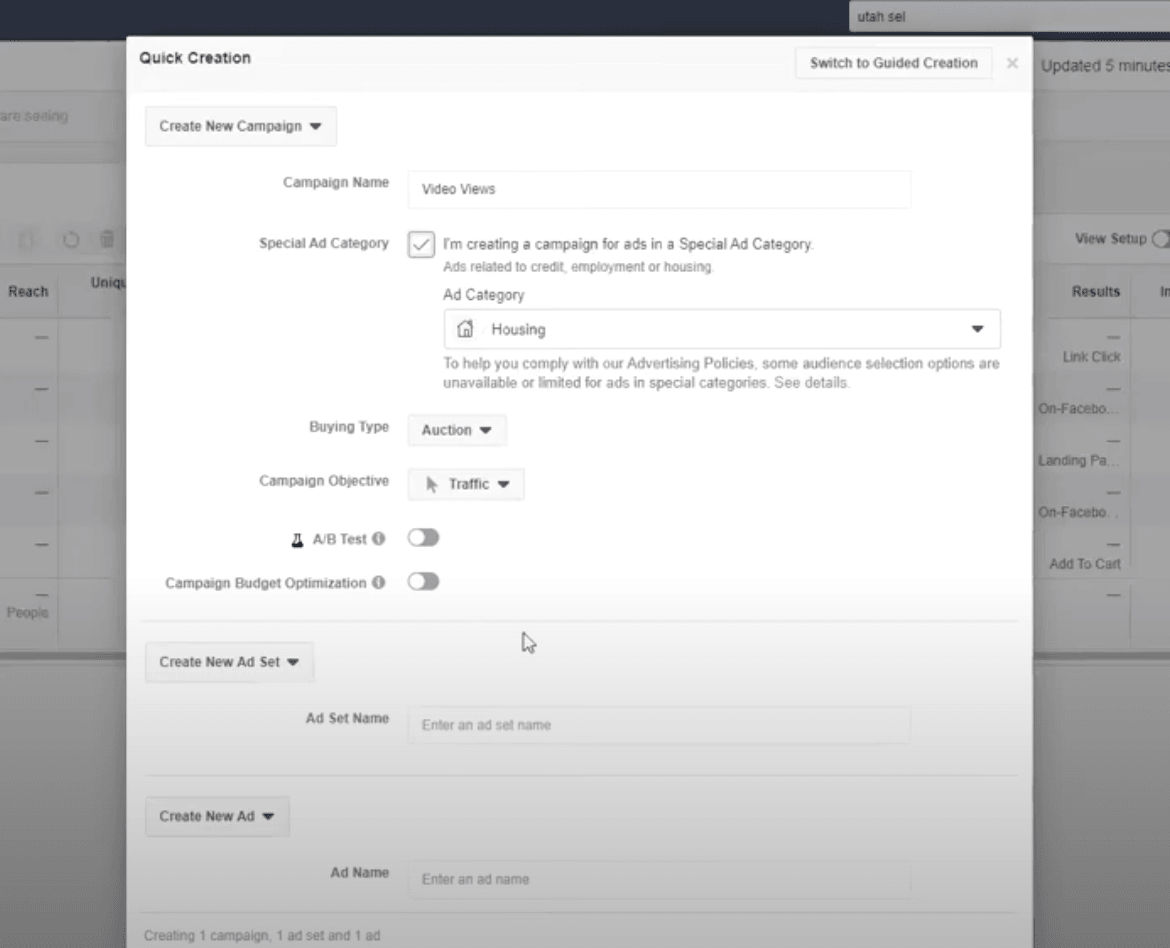Close the Quick Creation dialog
The width and height of the screenshot is (1170, 948).
coord(1012,63)
